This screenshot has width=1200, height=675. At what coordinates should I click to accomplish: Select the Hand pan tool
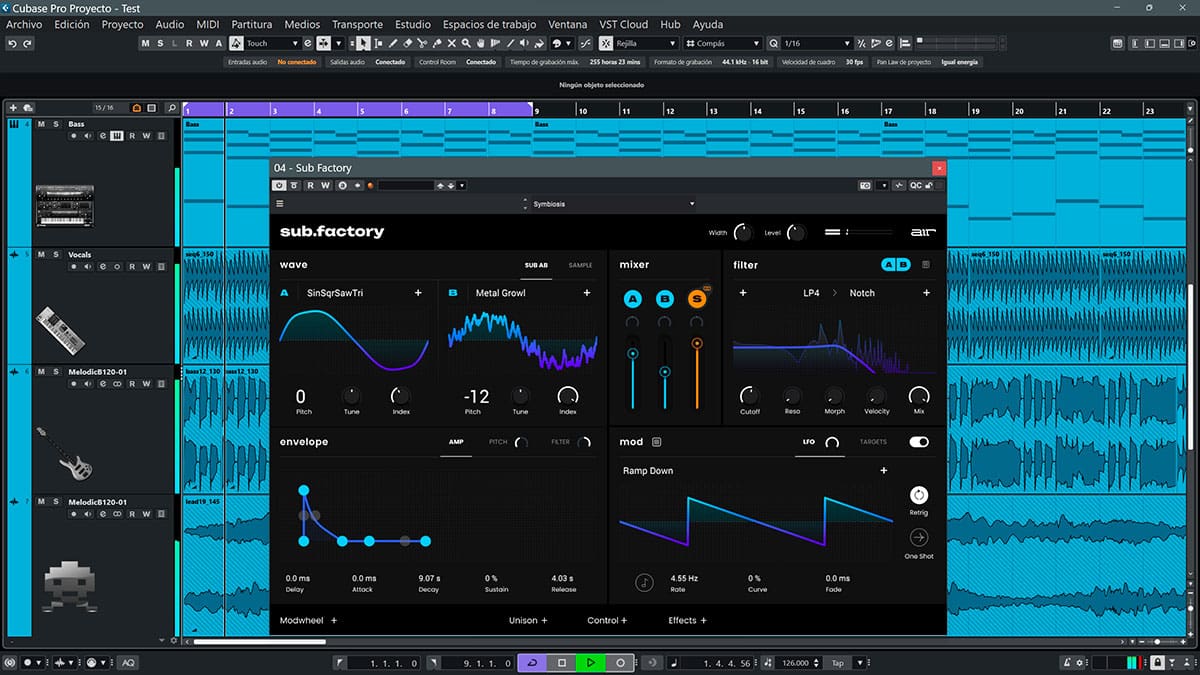pyautogui.click(x=481, y=43)
